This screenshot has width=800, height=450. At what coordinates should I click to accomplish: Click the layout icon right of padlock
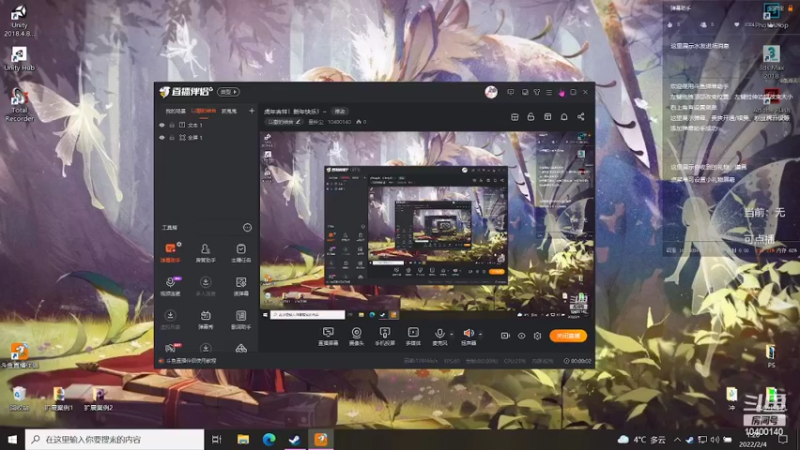(547, 117)
